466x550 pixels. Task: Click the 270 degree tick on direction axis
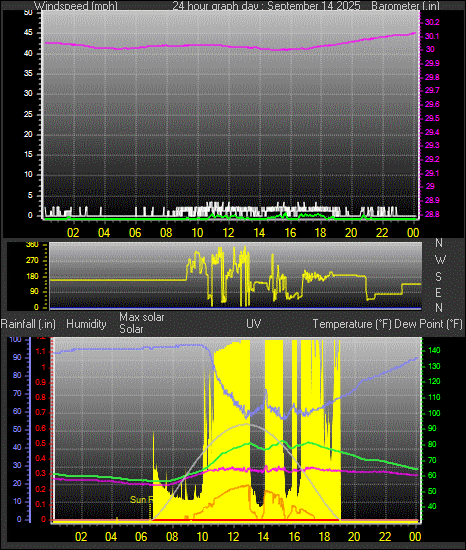32,261
